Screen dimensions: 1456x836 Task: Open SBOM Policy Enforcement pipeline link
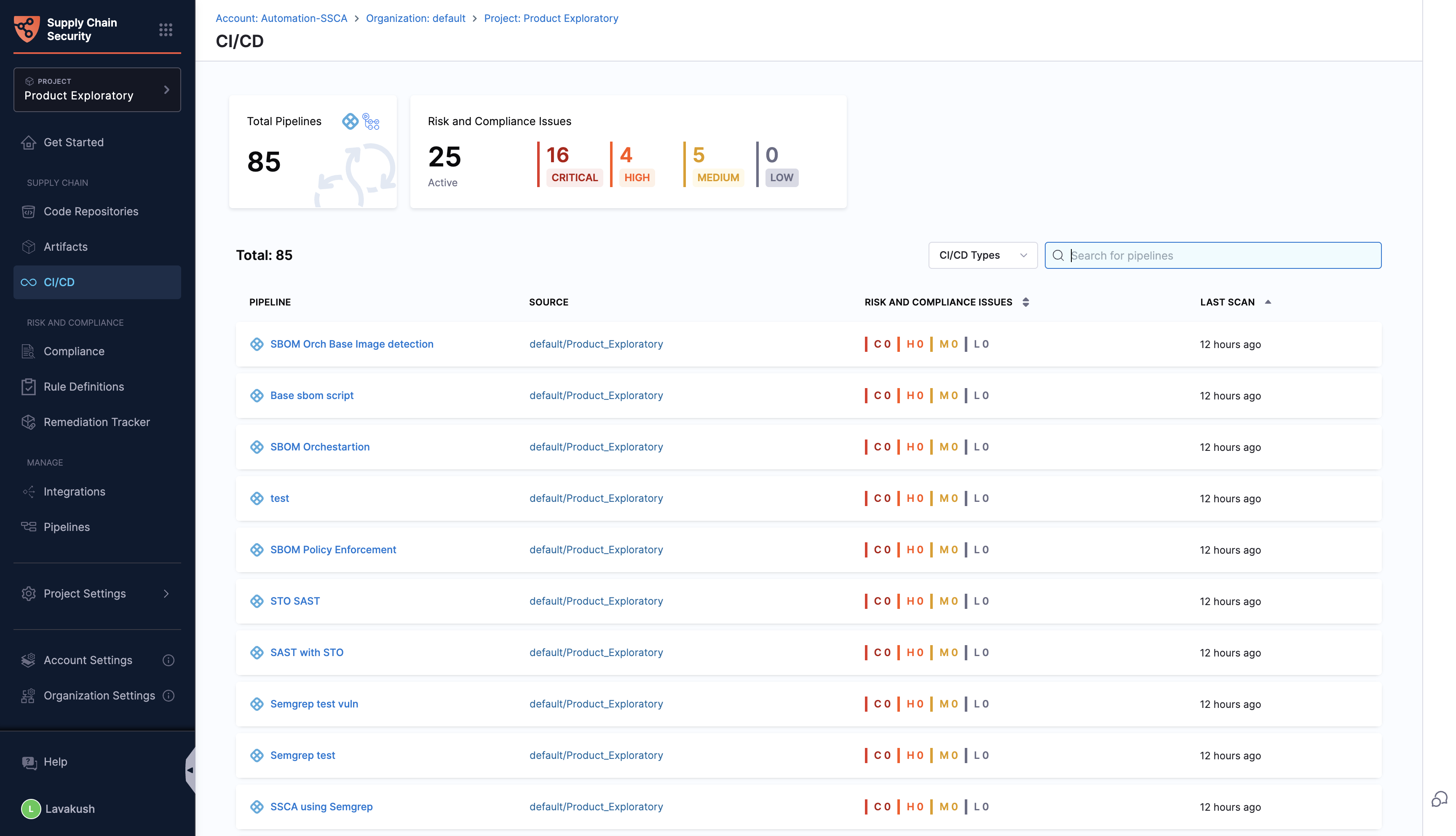(333, 549)
